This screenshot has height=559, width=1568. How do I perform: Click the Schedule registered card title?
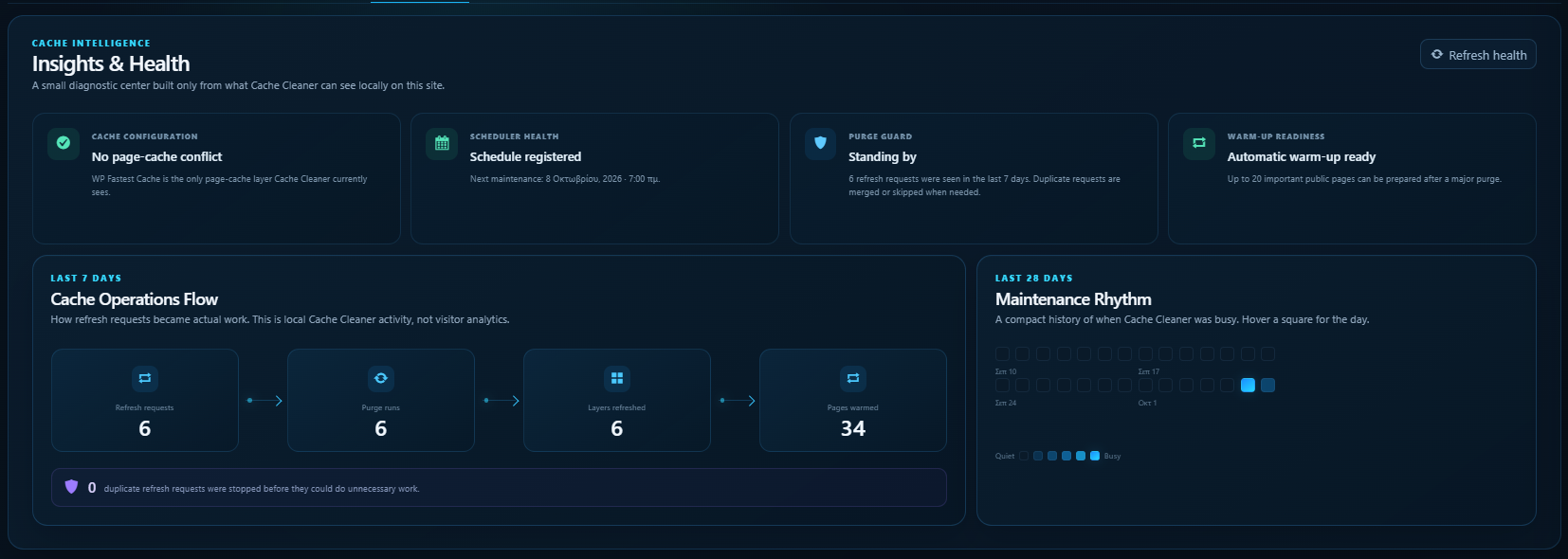pos(525,157)
